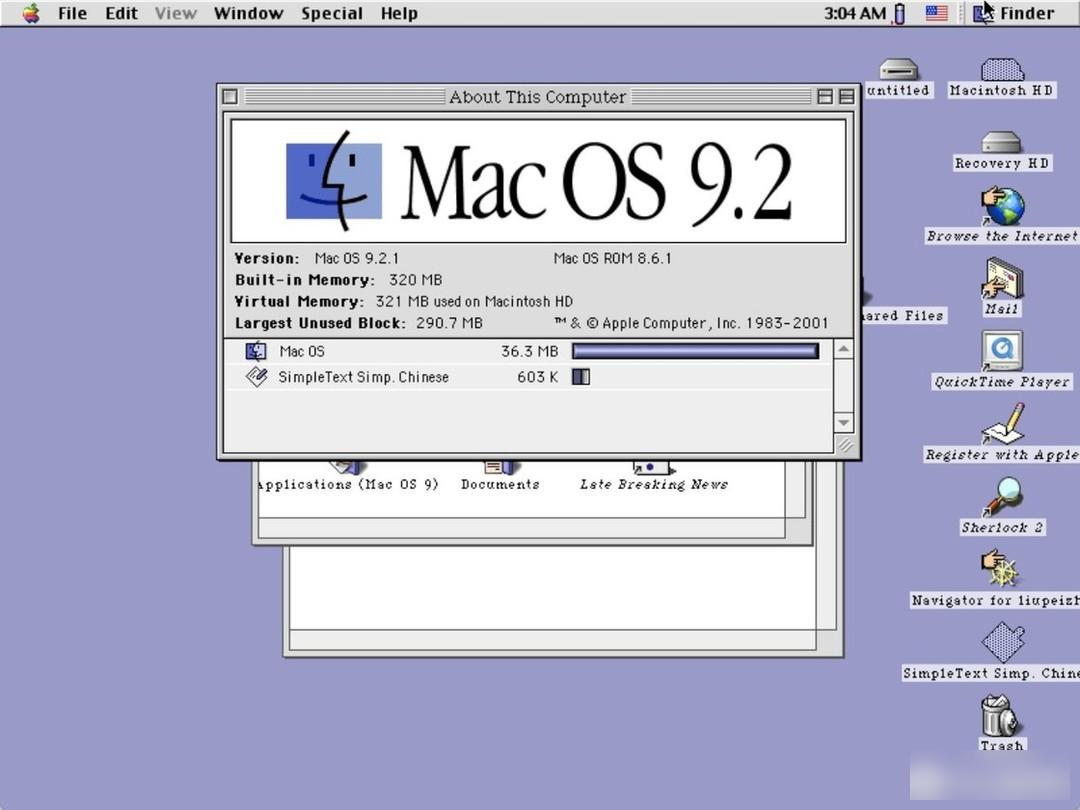The height and width of the screenshot is (810, 1080).
Task: Click the Virtual Memory 321 MB text
Action: (474, 302)
